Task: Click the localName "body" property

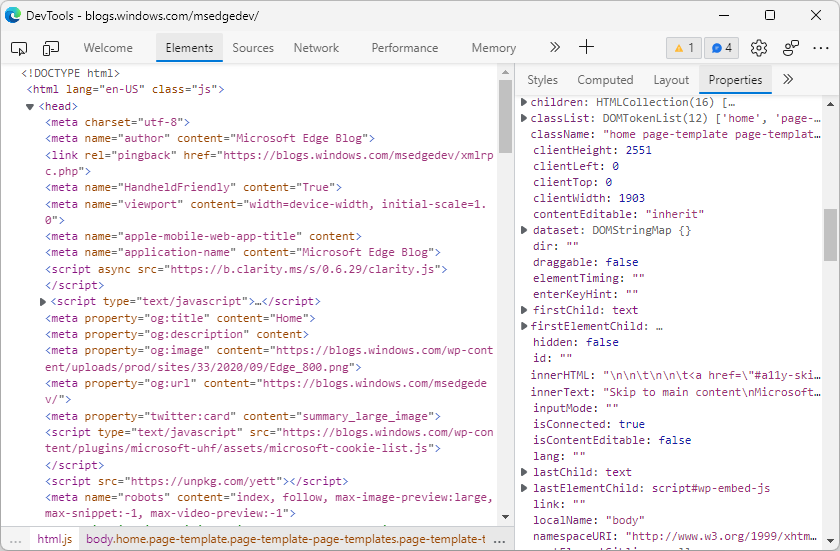Action: pyautogui.click(x=588, y=520)
